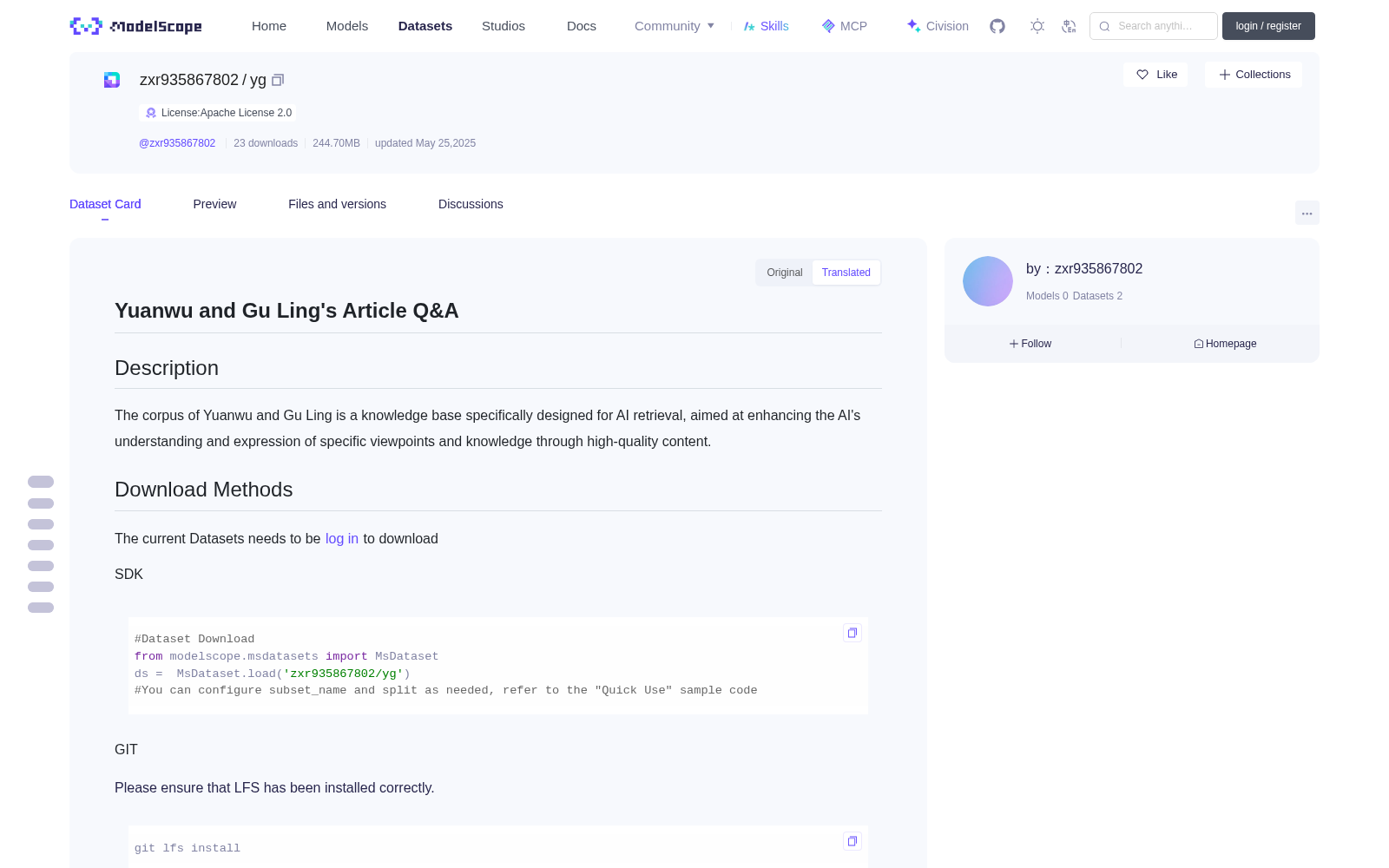
Task: Open the Studios section
Action: click(504, 26)
